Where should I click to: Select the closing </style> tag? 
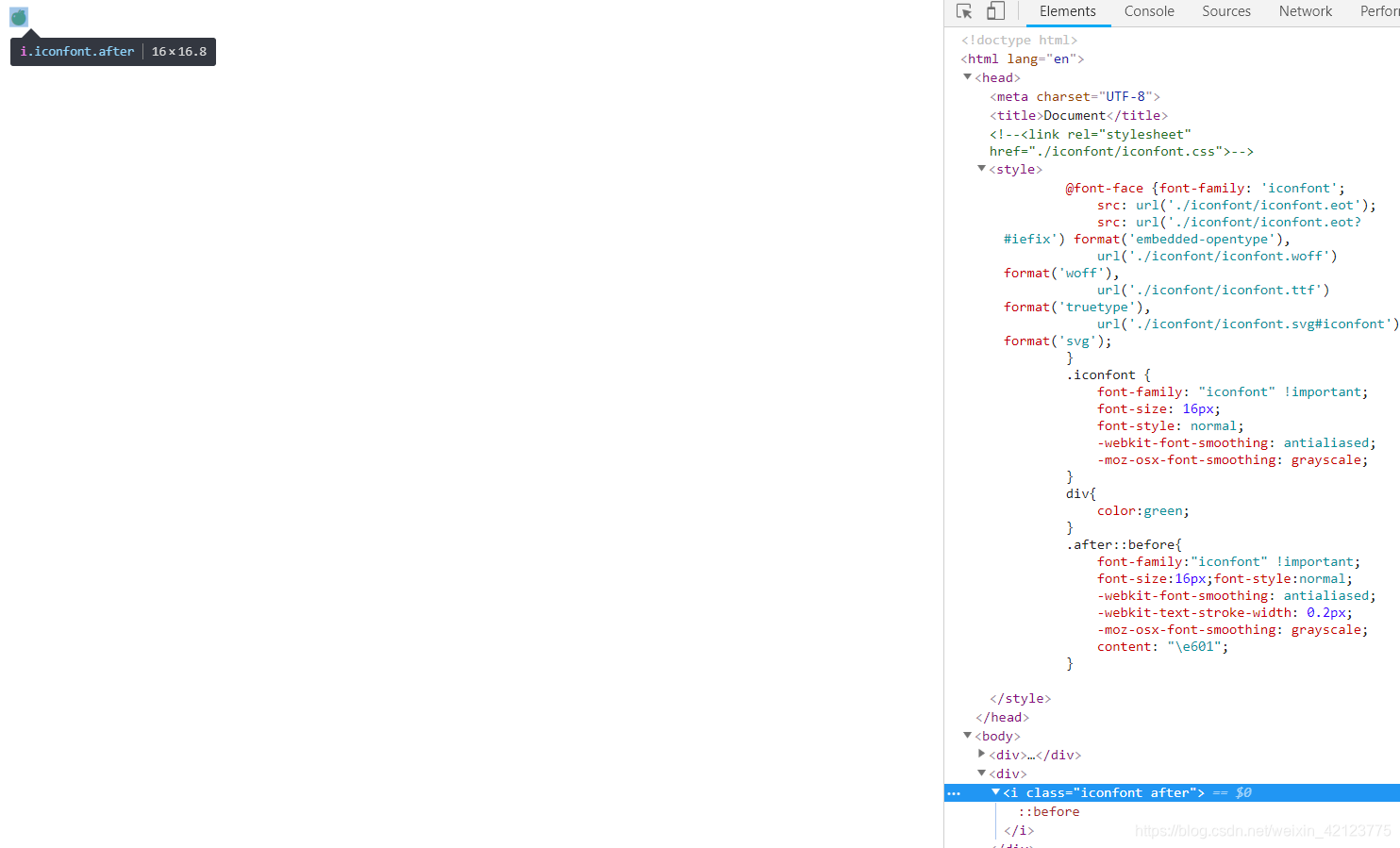pyautogui.click(x=1020, y=698)
